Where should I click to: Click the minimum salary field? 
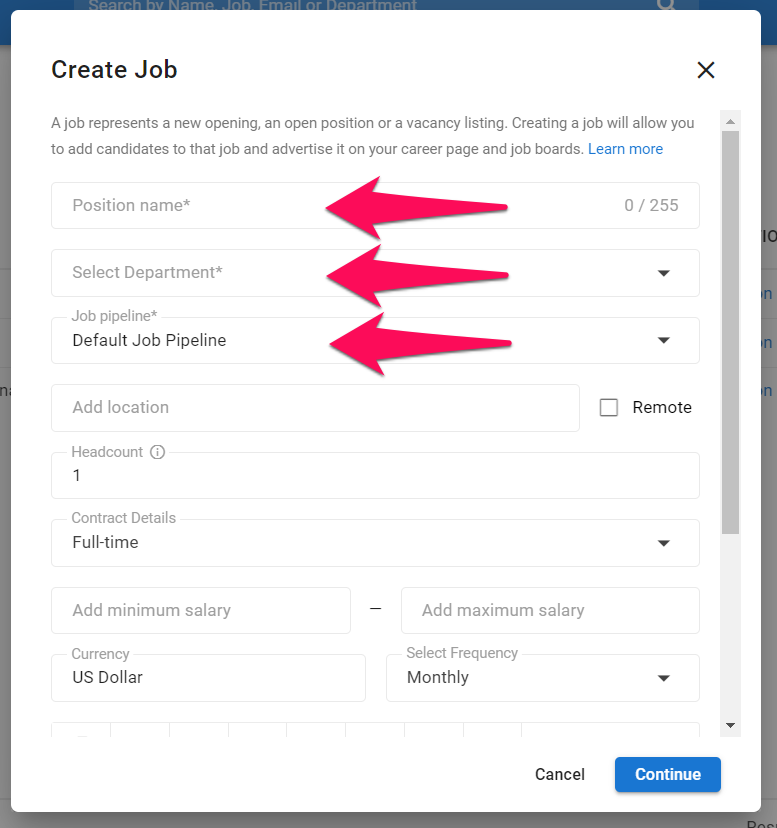pyautogui.click(x=200, y=610)
